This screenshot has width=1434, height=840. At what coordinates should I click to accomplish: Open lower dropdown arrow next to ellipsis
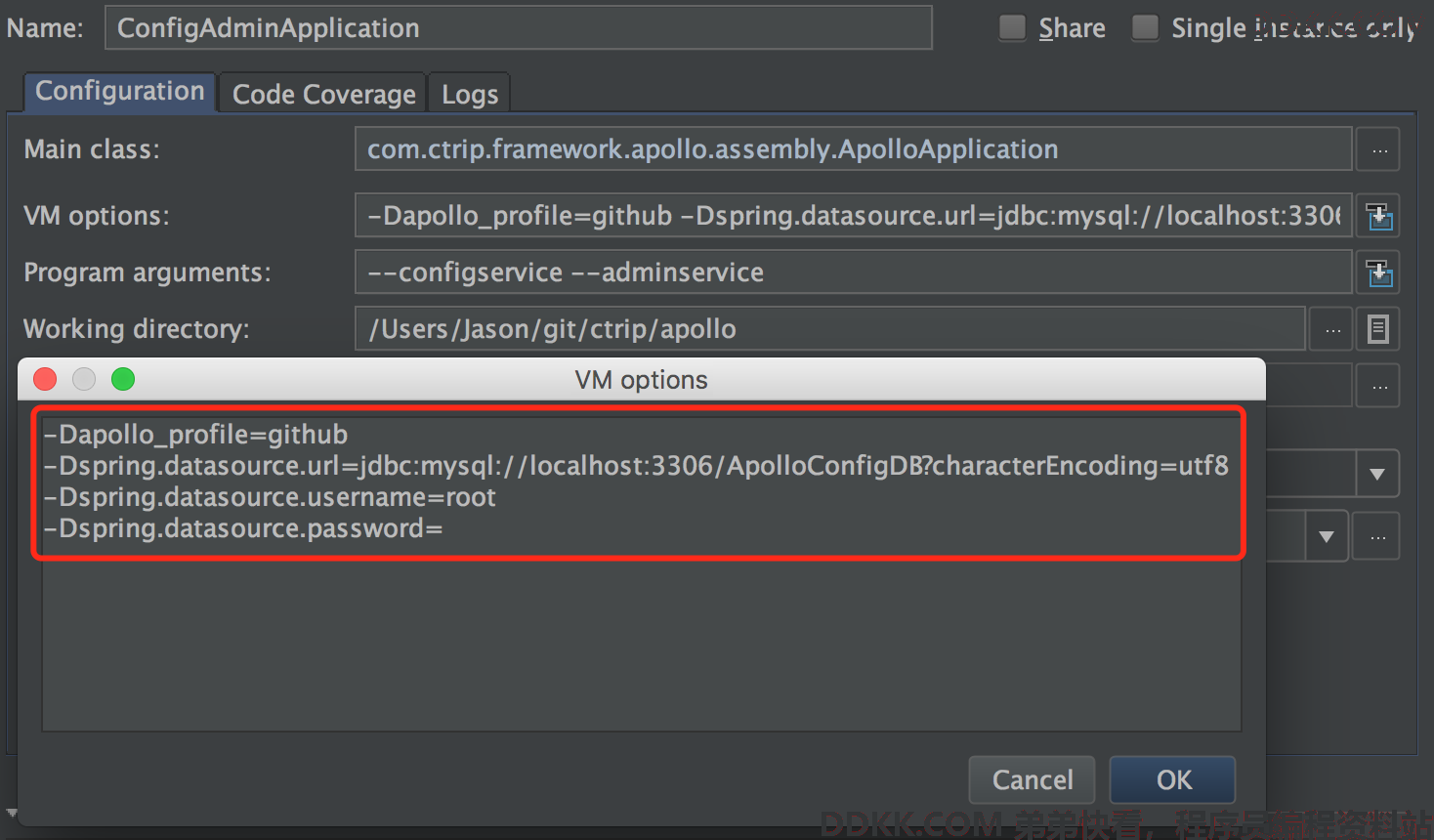pos(1327,536)
